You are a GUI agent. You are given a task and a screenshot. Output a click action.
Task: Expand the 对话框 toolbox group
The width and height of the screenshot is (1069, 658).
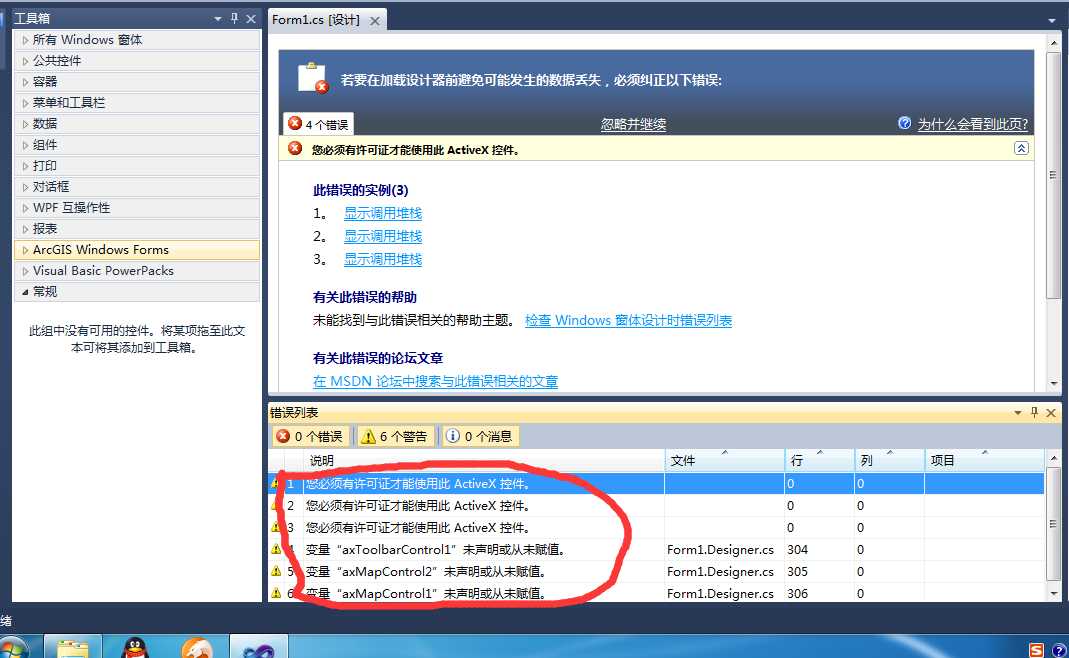click(136, 187)
